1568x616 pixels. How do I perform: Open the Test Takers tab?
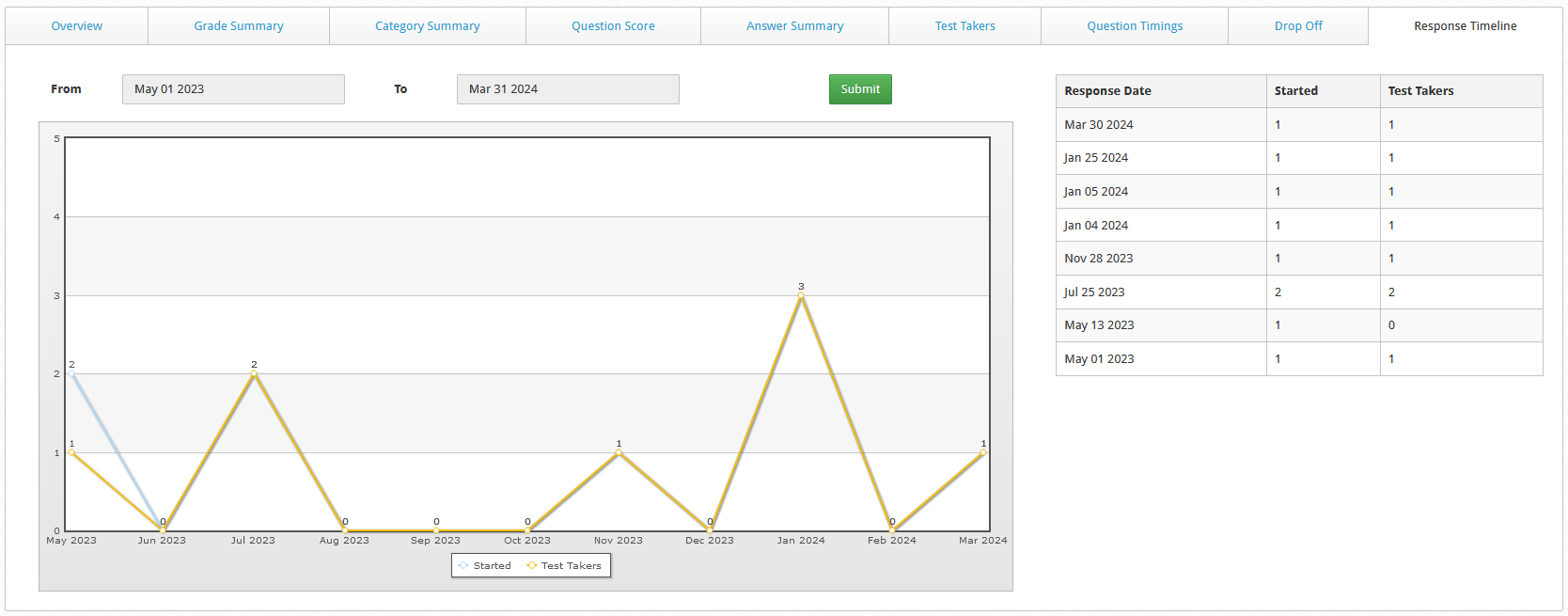(x=964, y=26)
